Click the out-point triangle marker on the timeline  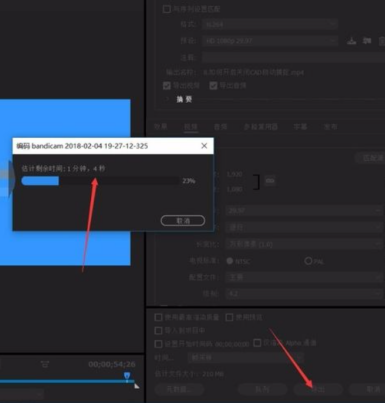(137, 386)
